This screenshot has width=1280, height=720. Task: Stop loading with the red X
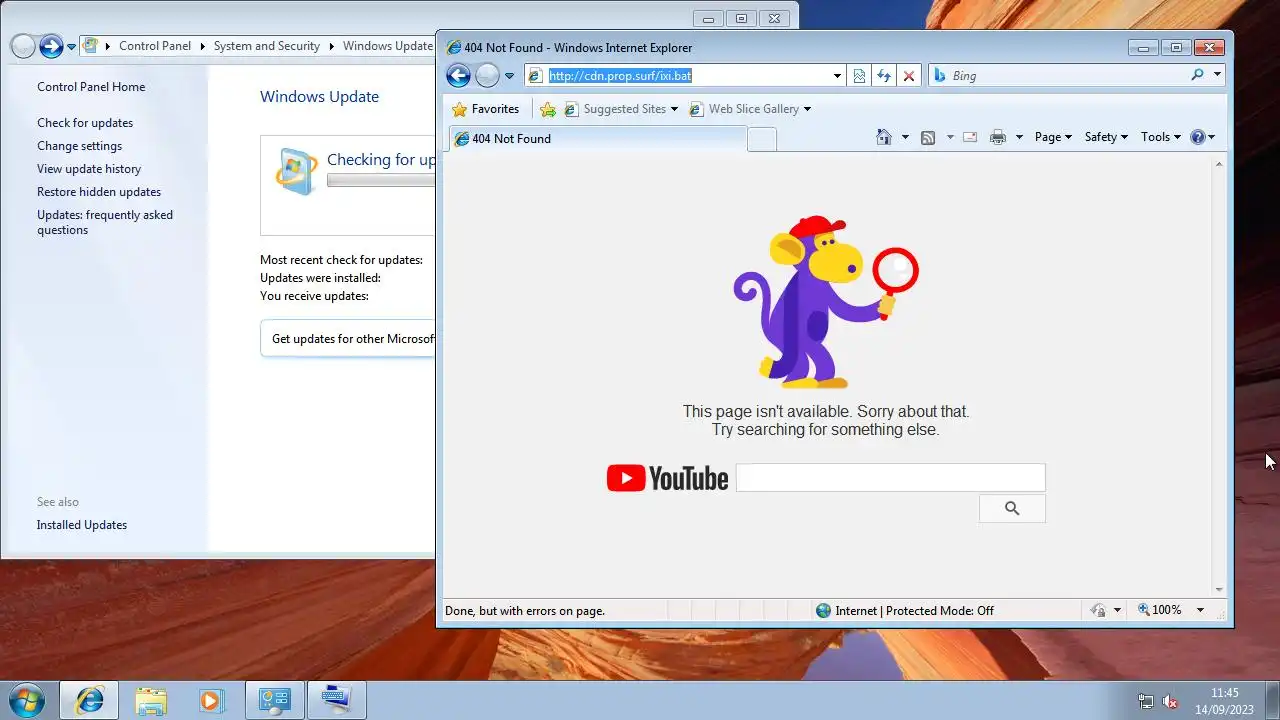[909, 76]
